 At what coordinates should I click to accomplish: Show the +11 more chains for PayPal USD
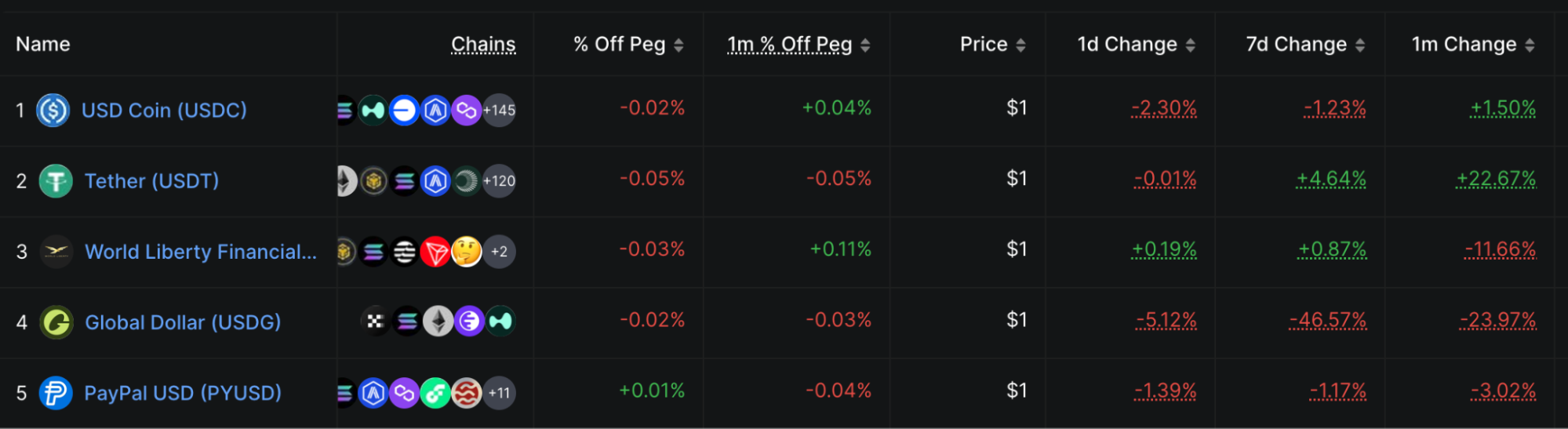pos(499,393)
